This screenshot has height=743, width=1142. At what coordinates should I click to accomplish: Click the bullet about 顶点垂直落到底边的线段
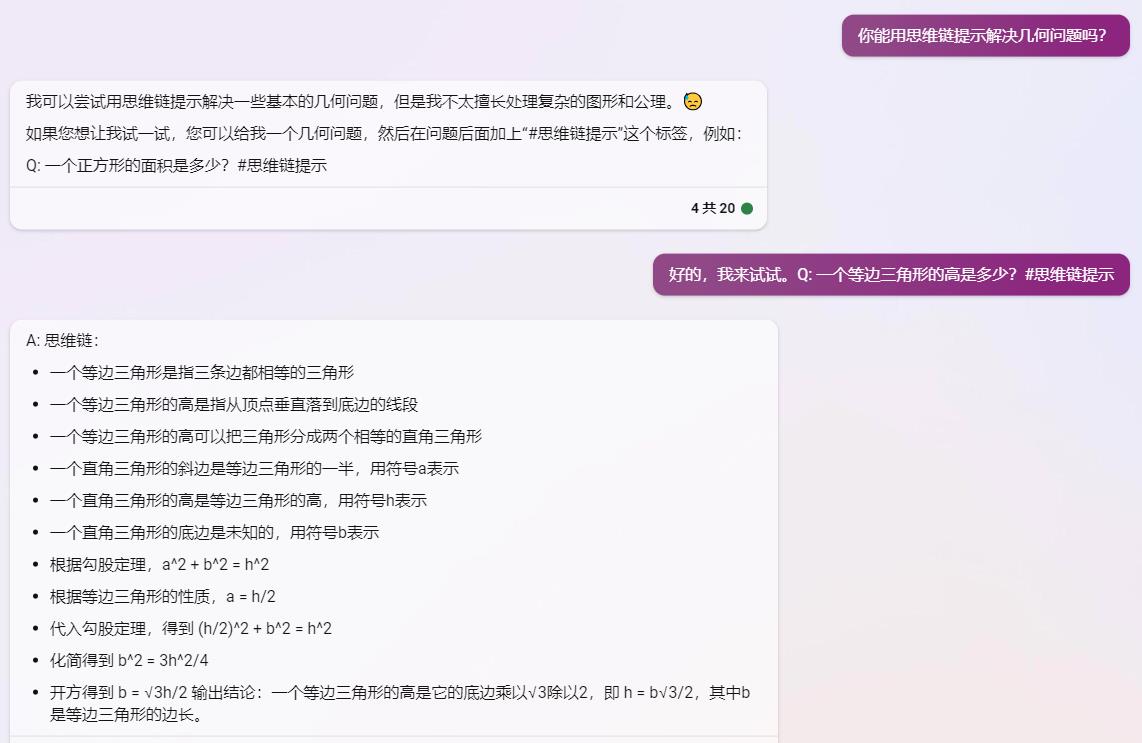[234, 404]
